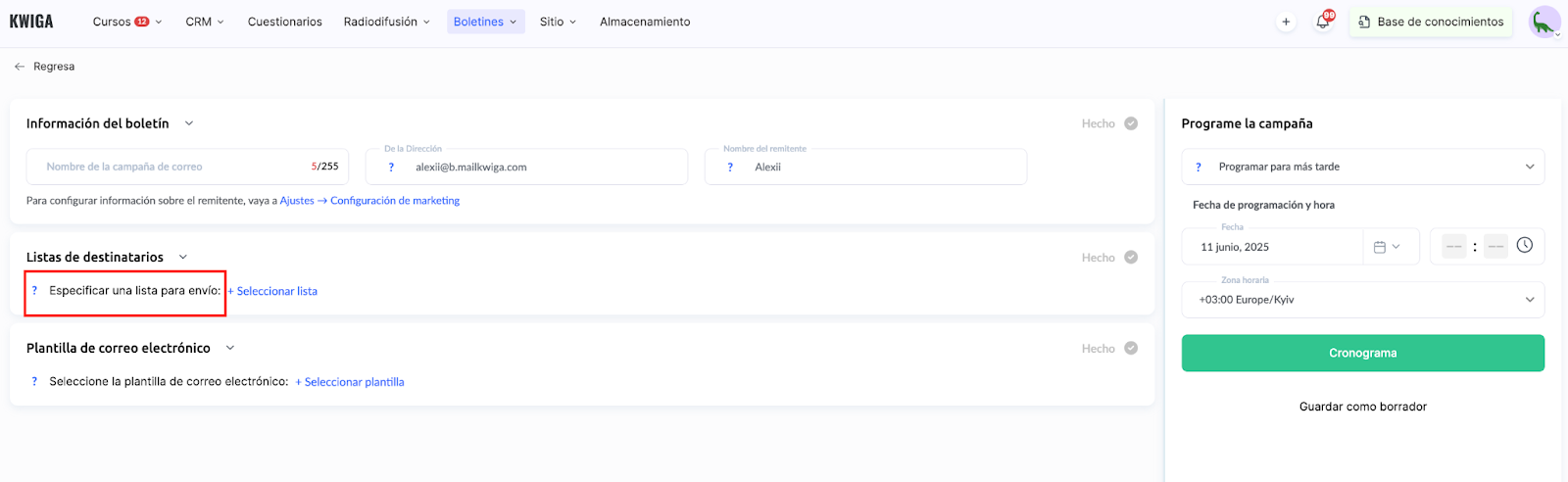1568x482 pixels.
Task: Open Programar para más tarde dropdown
Action: pos(1362,167)
